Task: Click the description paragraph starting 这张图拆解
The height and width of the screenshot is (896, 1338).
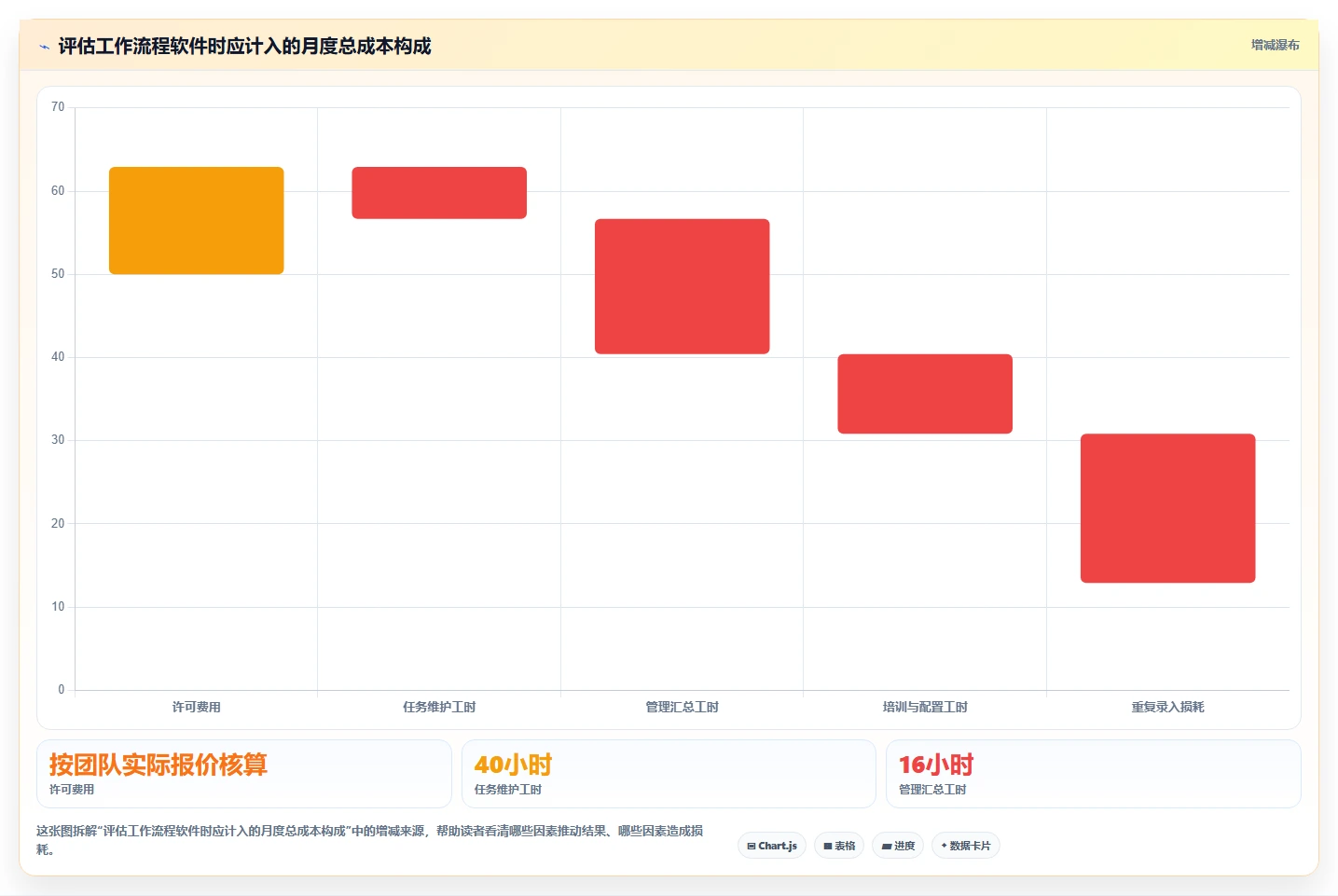Action: pos(370,840)
